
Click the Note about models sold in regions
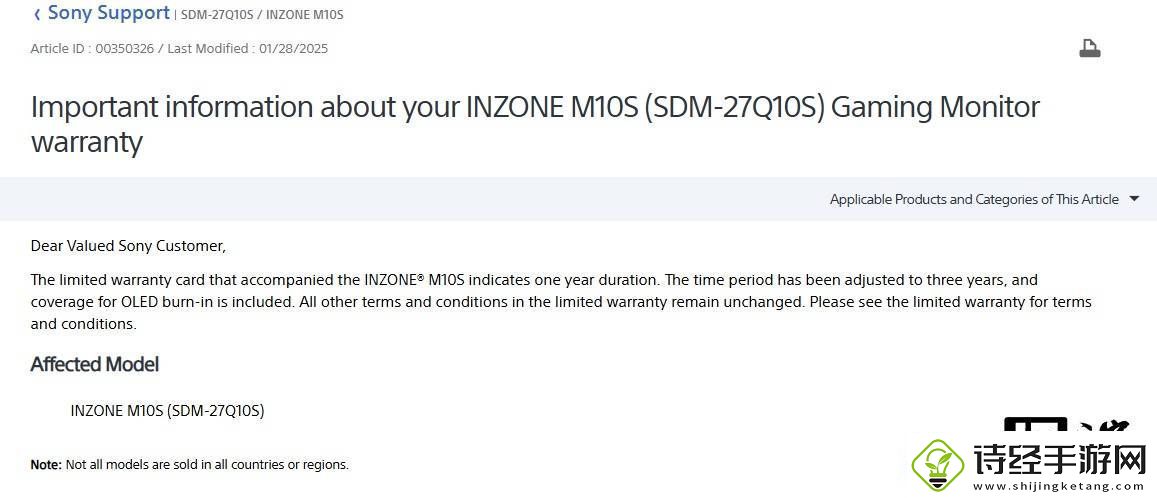(x=190, y=464)
